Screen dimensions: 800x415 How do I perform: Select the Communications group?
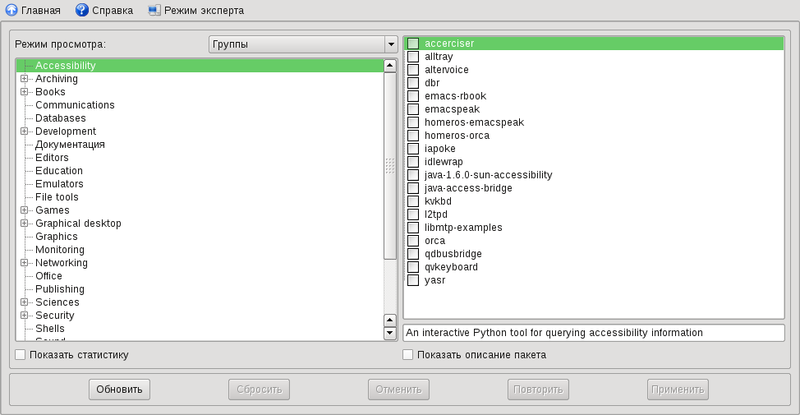click(x=75, y=105)
